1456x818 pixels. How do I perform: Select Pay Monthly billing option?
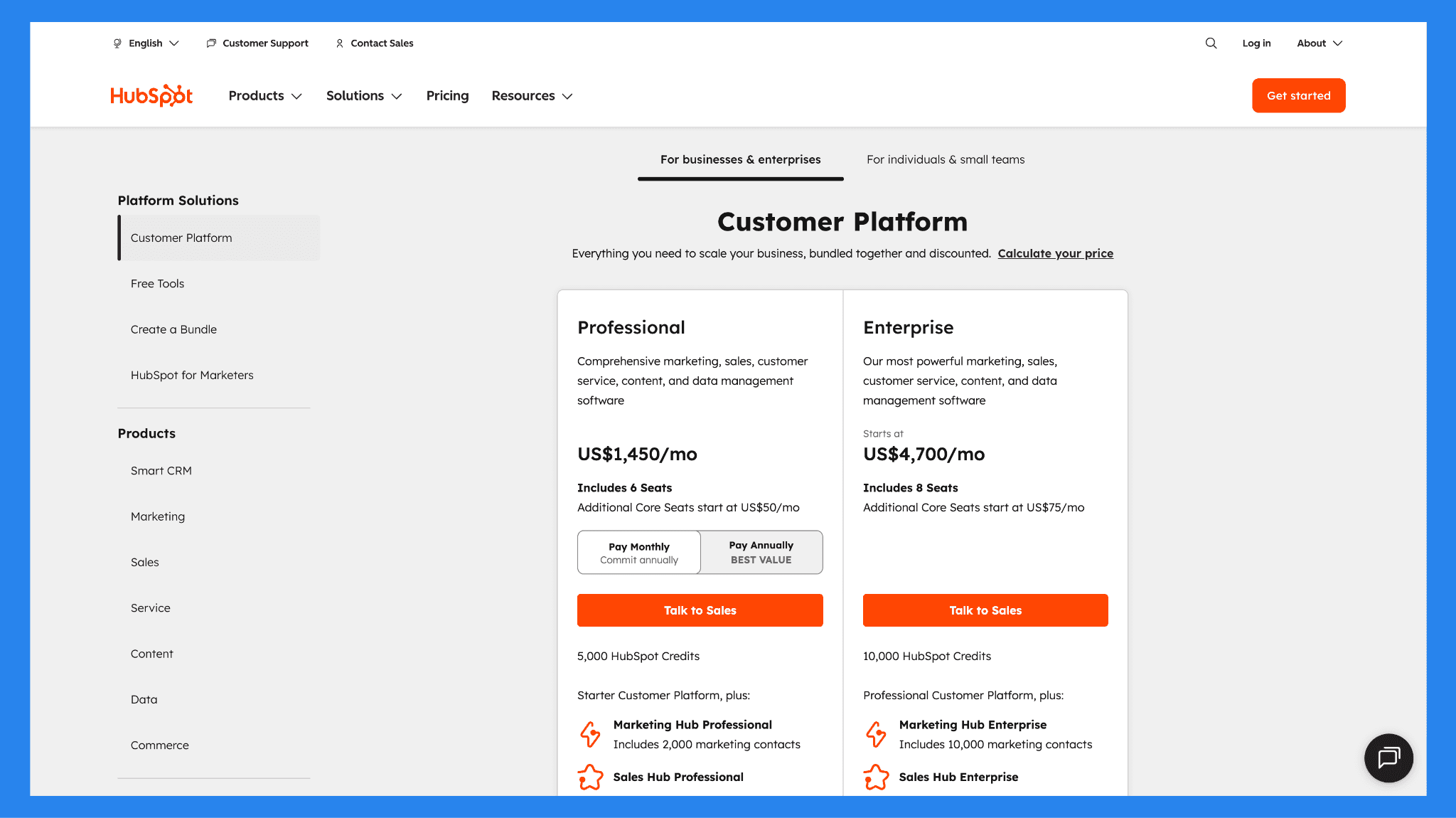(x=639, y=552)
